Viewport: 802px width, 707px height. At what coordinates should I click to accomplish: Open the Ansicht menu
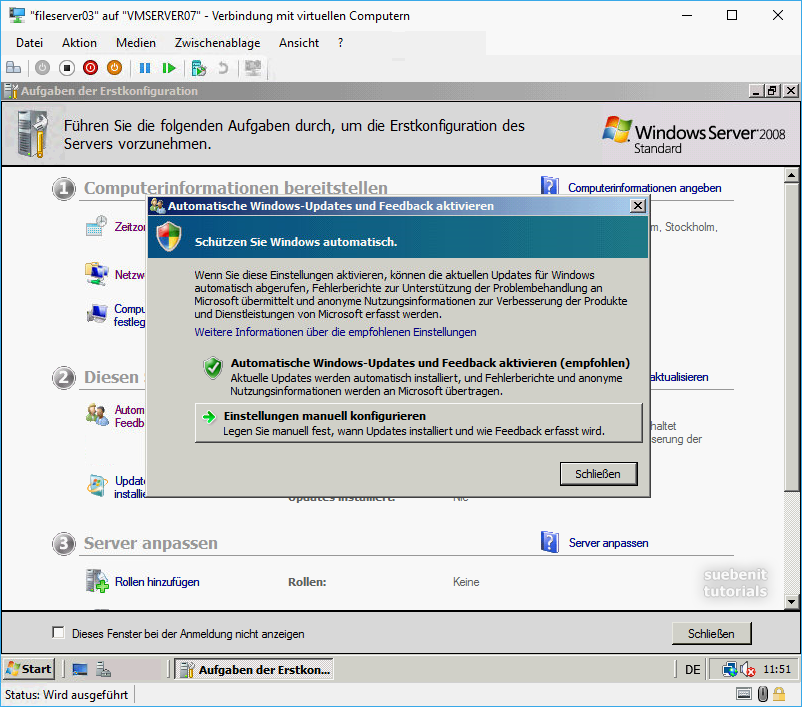(x=299, y=43)
